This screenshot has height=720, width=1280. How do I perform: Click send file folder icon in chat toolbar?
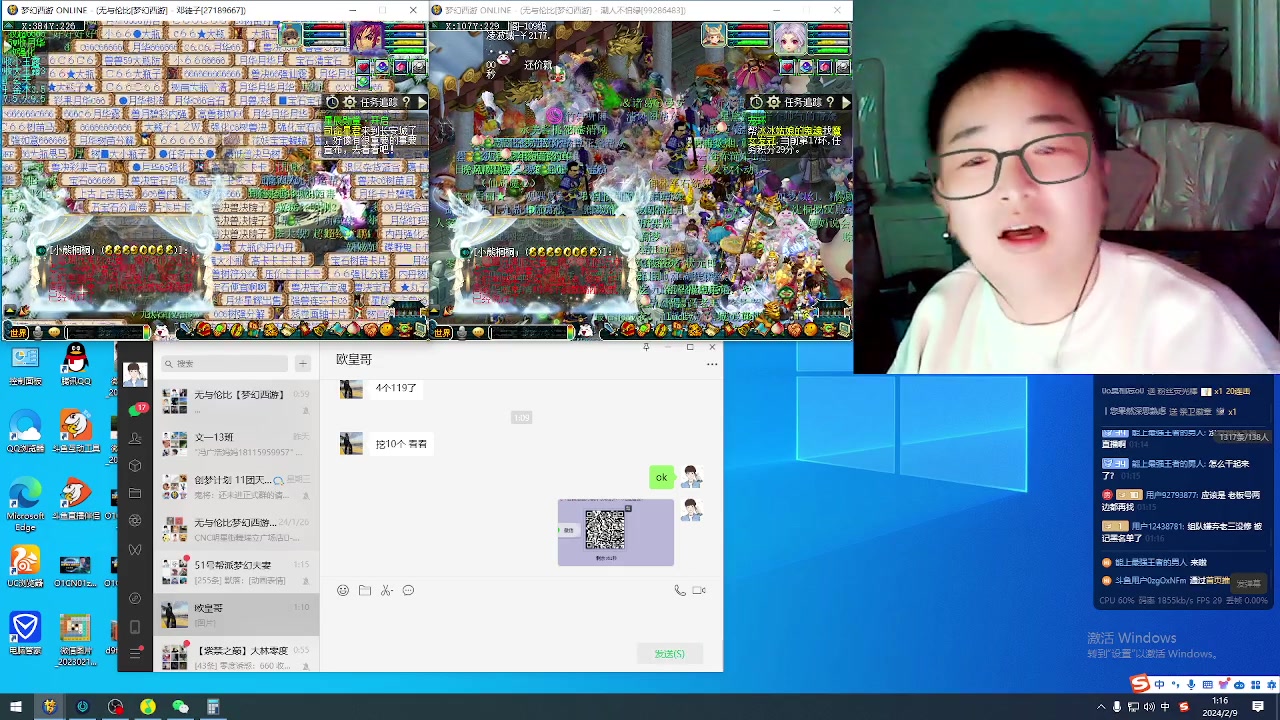[x=365, y=590]
